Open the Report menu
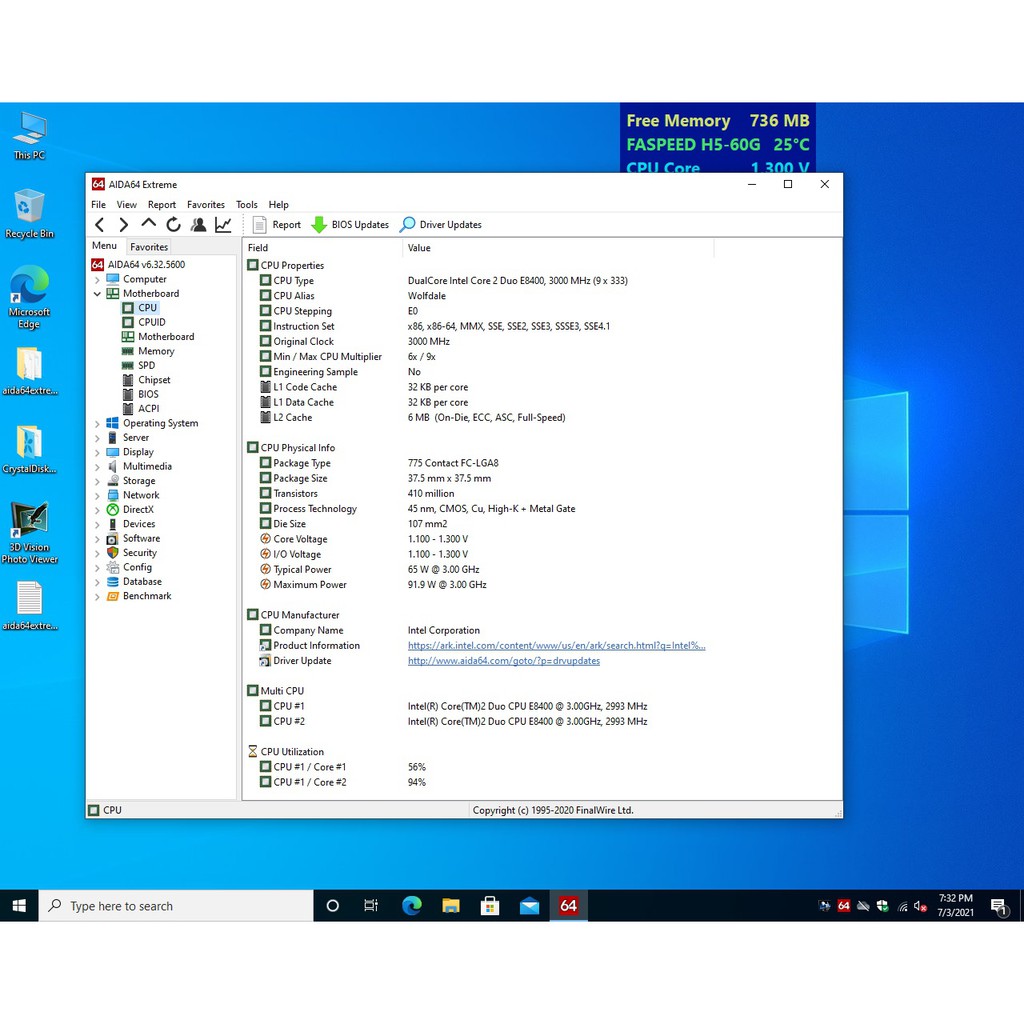Image resolution: width=1024 pixels, height=1024 pixels. (x=161, y=204)
